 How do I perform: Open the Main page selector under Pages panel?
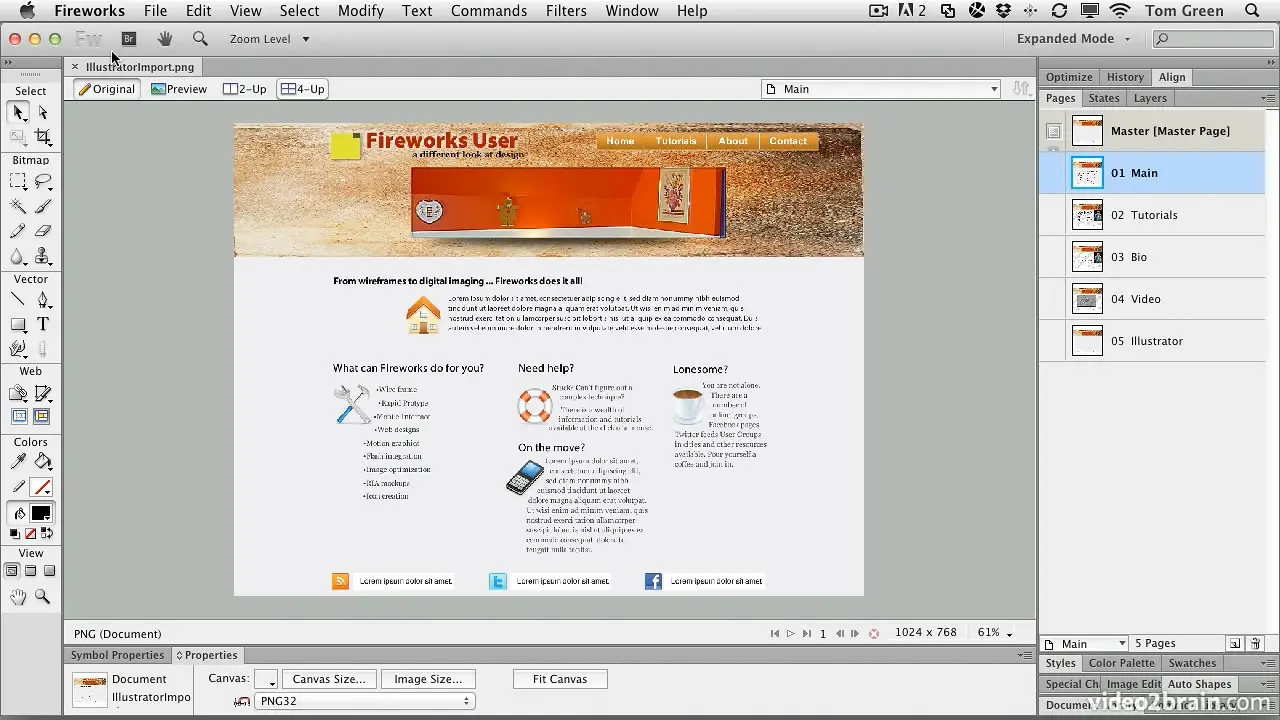click(x=1086, y=644)
